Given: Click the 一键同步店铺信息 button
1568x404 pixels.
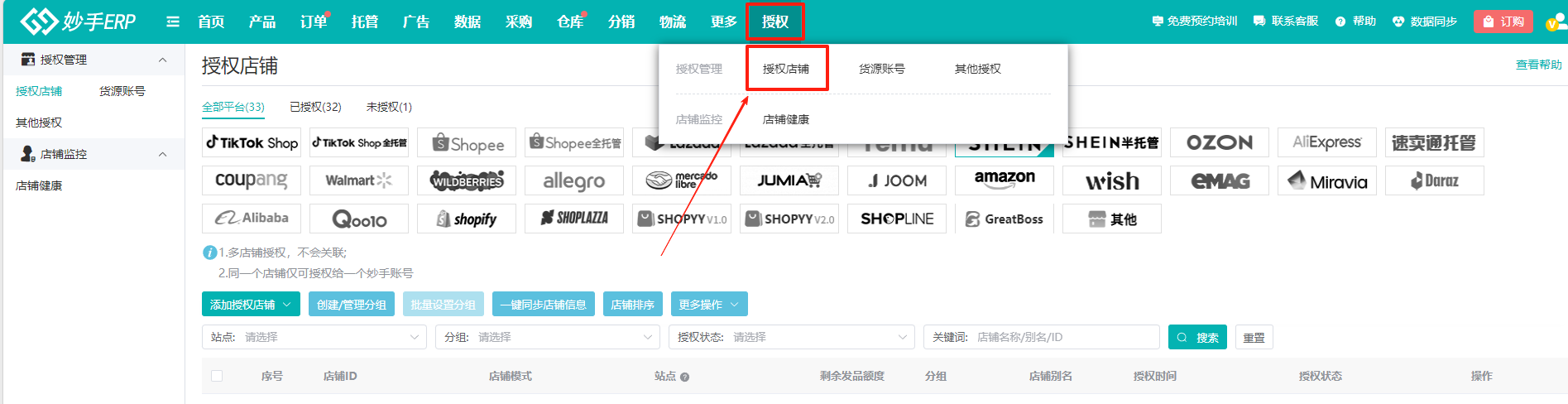Looking at the screenshot, I should 544,304.
